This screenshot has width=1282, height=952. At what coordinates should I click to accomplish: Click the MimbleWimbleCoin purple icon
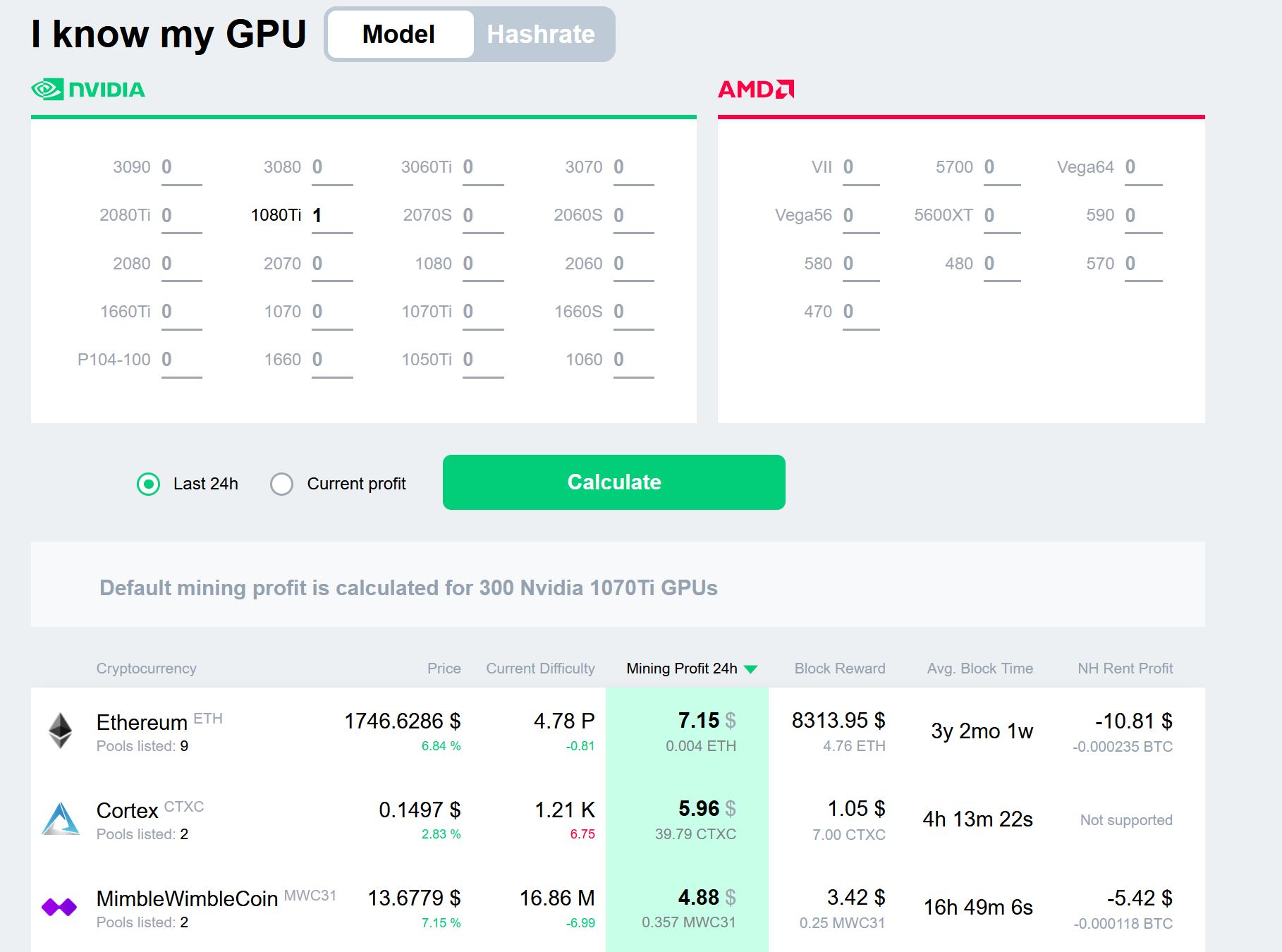[59, 907]
